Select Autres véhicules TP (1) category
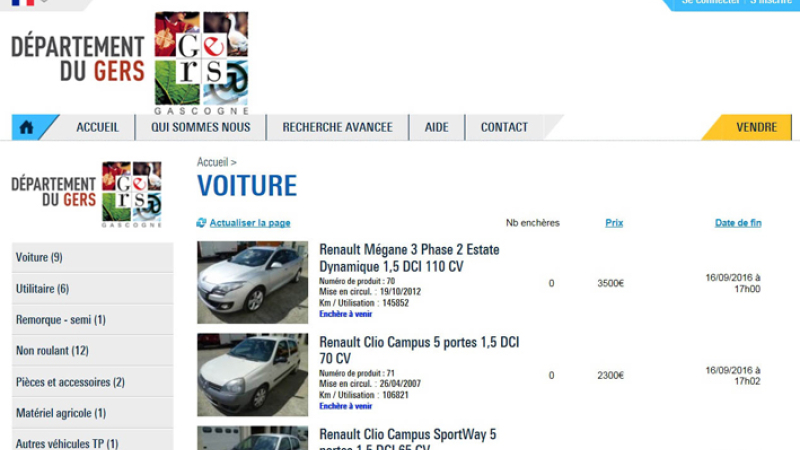 point(92,440)
